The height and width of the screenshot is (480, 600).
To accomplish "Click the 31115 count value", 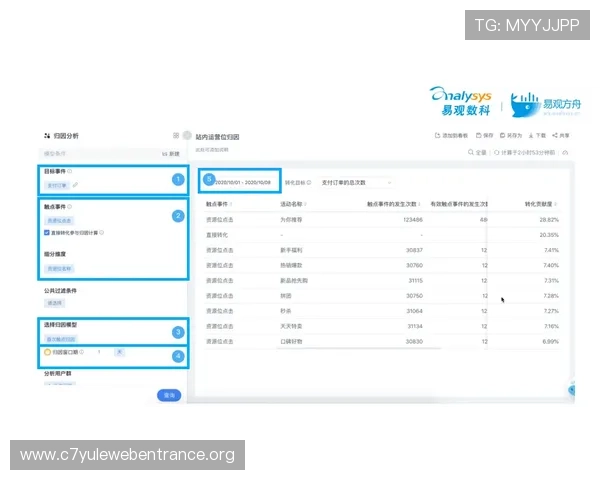I will coord(416,281).
